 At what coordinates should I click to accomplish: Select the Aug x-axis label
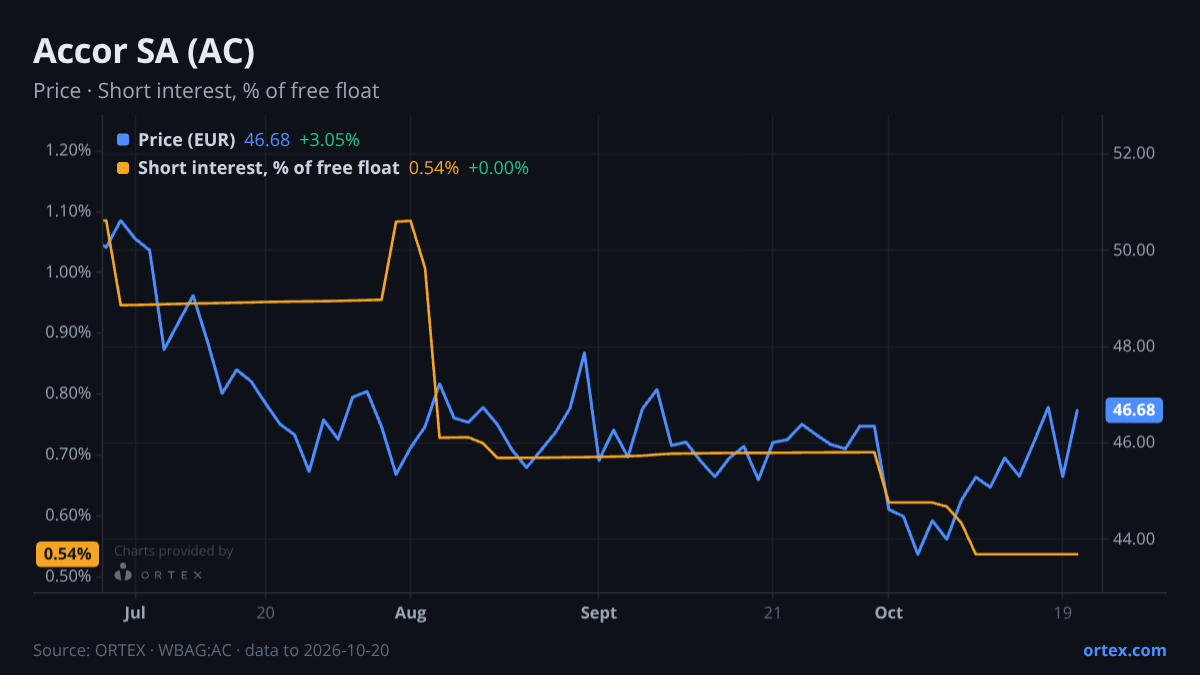pos(411,612)
